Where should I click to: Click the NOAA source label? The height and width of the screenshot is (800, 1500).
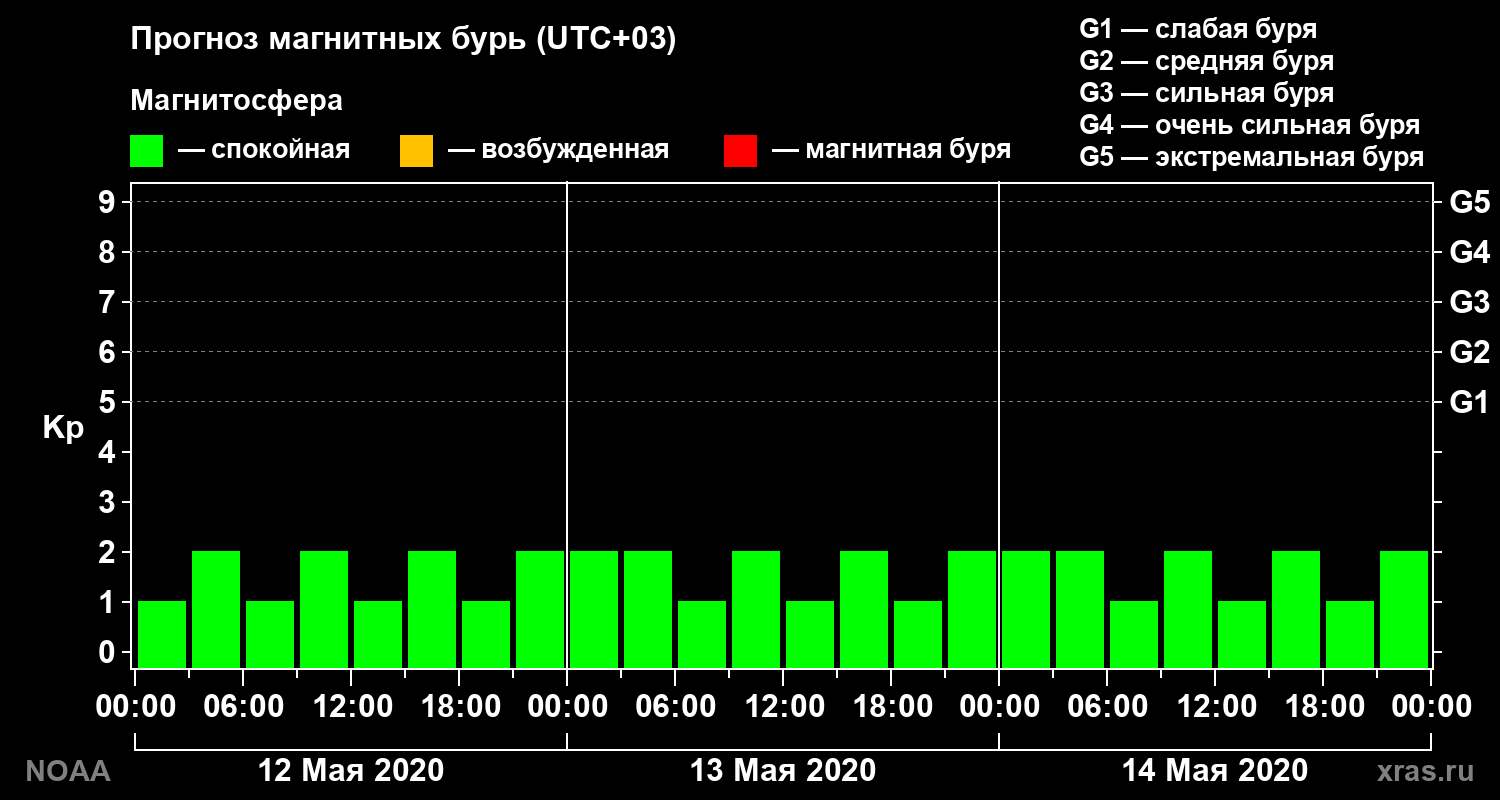(67, 771)
